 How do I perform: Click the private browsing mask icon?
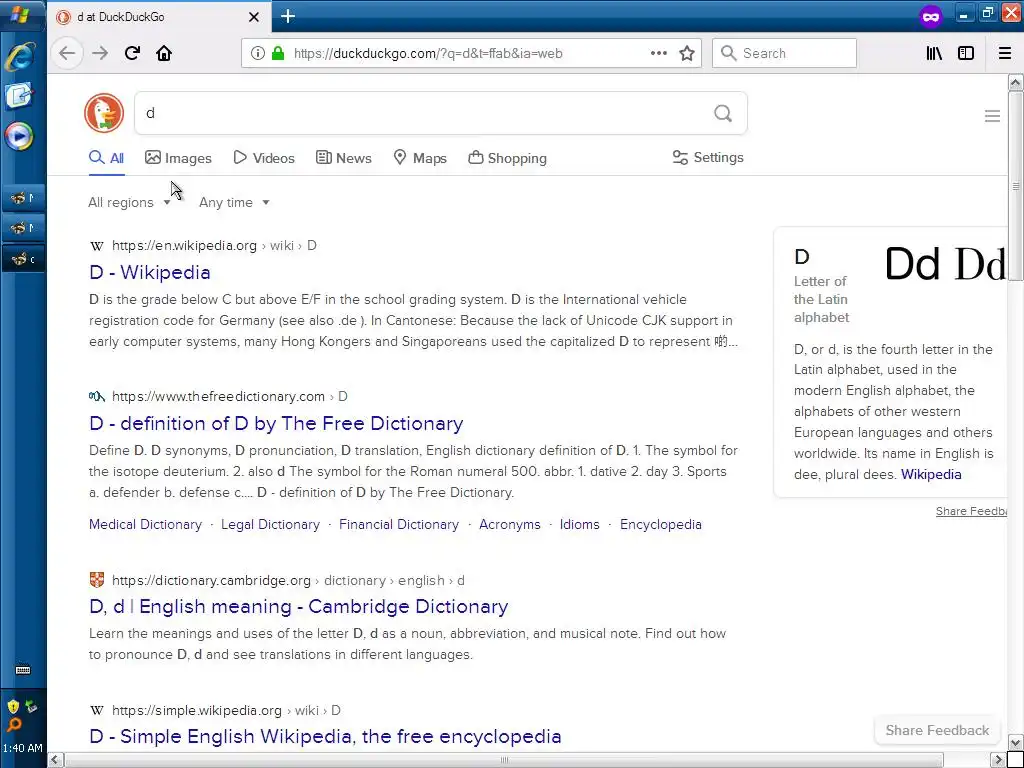point(931,16)
